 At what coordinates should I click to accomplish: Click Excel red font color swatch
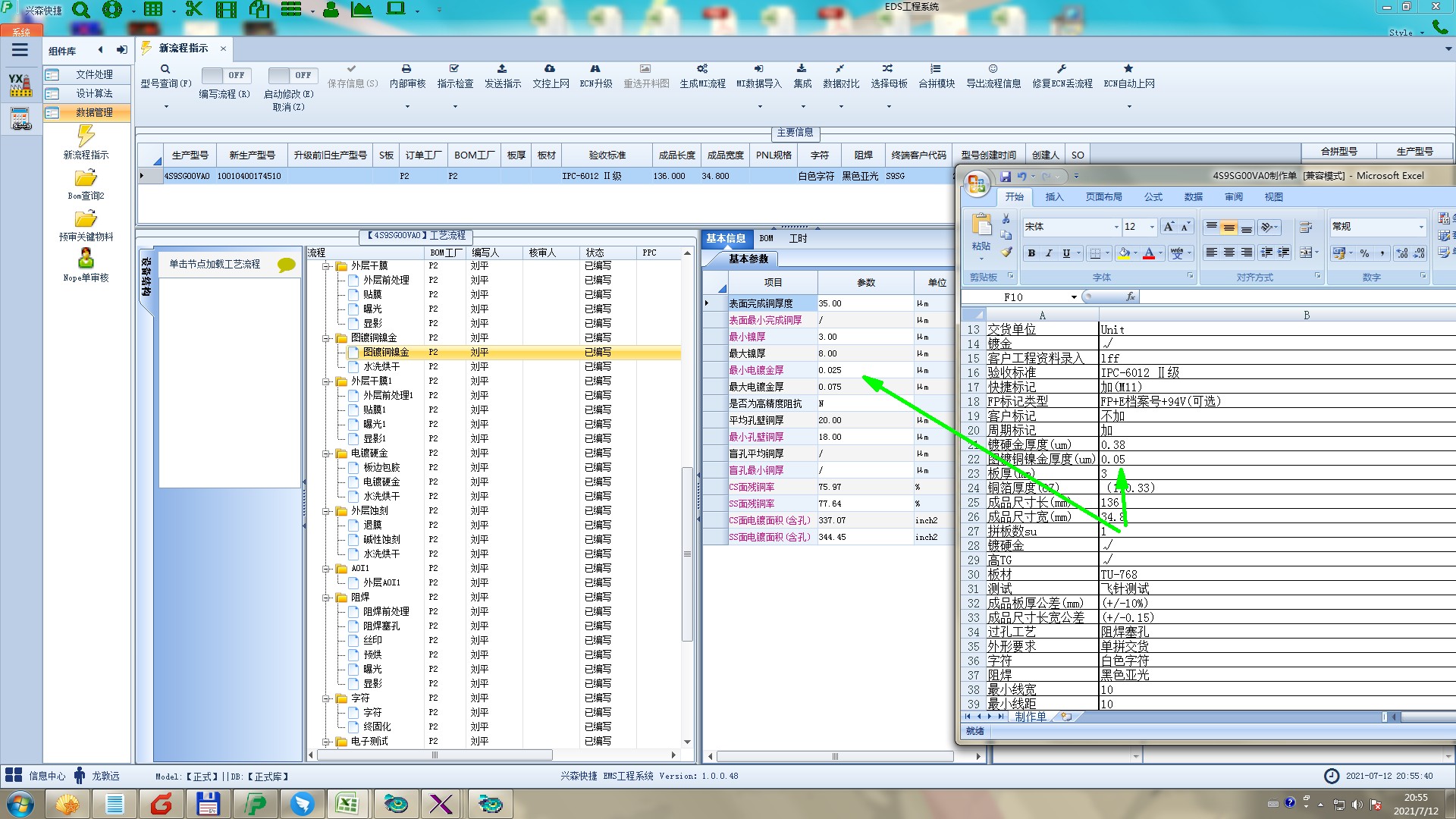point(1149,253)
